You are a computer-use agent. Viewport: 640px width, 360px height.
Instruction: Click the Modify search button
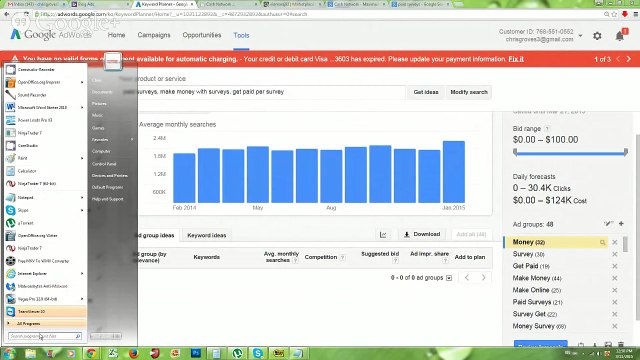click(469, 92)
